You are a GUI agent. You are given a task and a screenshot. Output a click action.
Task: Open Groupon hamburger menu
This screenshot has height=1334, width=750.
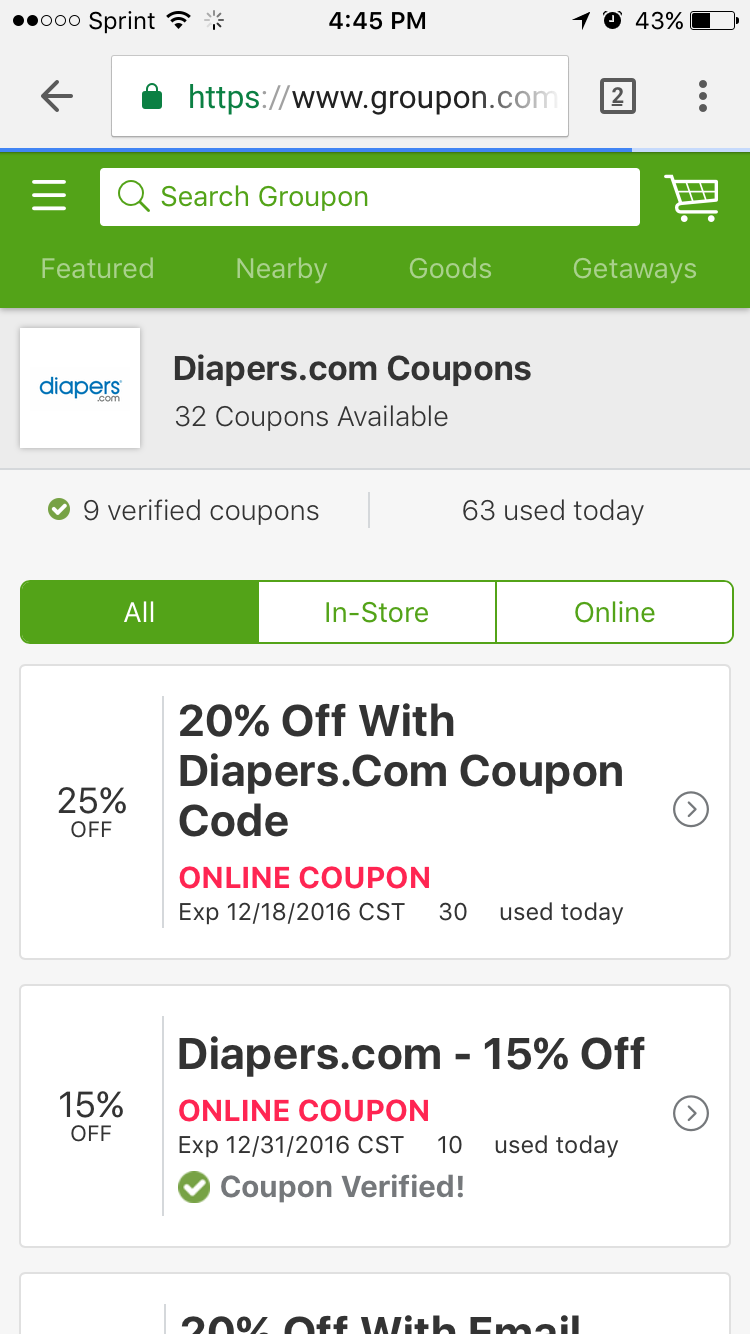[x=49, y=196]
